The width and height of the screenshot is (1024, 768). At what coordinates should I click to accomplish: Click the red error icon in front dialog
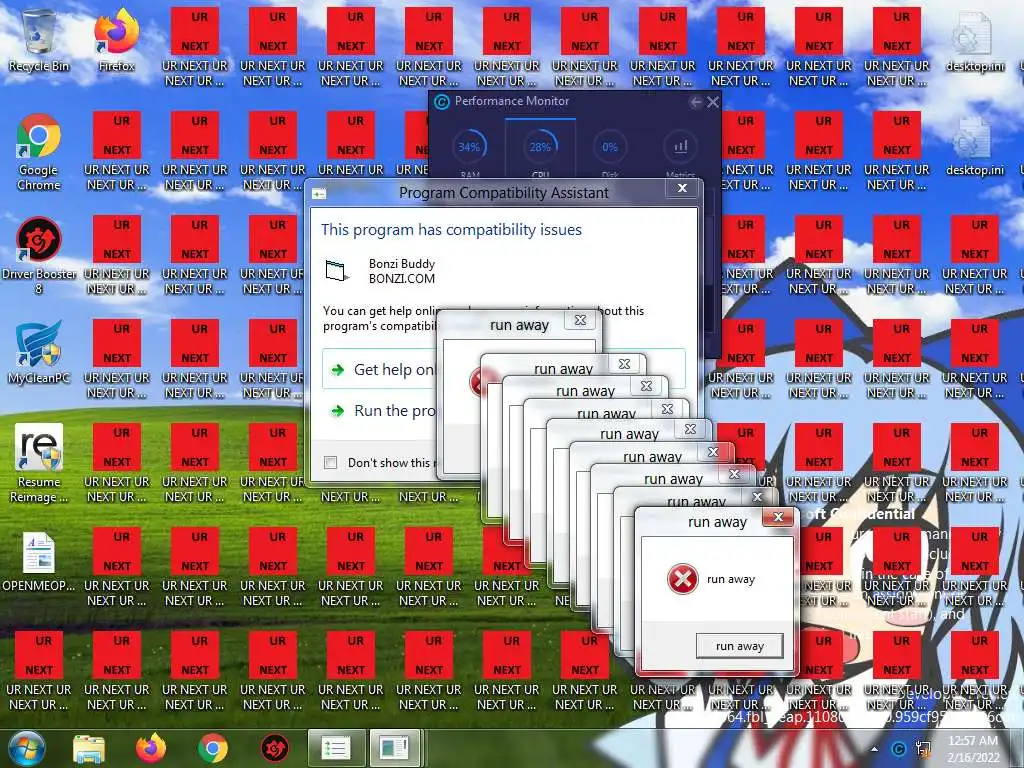pos(682,579)
